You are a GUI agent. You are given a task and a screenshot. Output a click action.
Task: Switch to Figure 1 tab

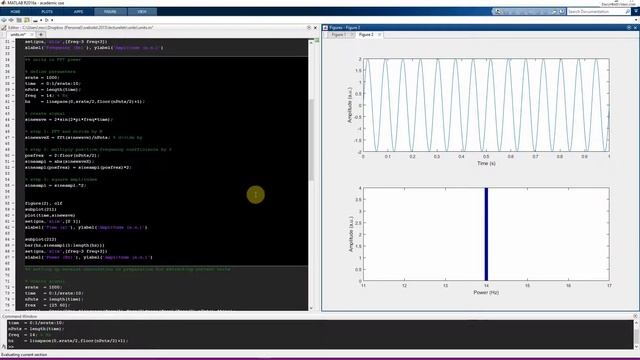click(x=338, y=35)
